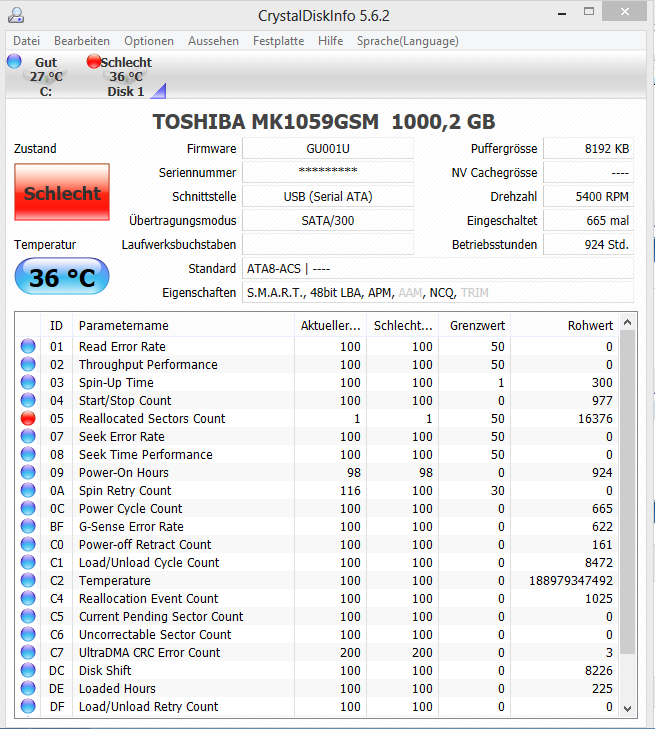Open the Hilfe menu

point(331,41)
